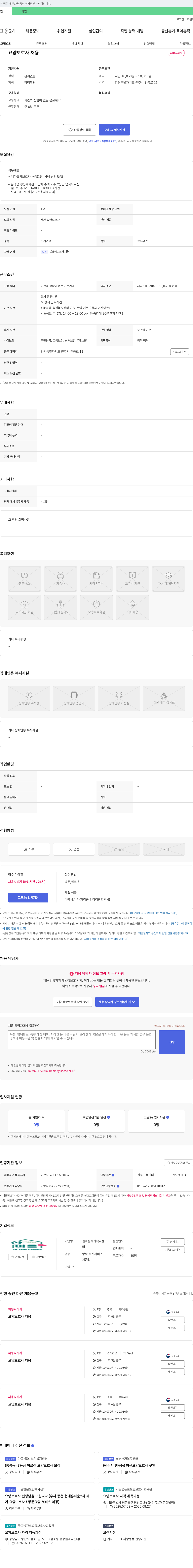Switch to the 근무조건 tab
This screenshot has height=1568, width=193.
click(41, 44)
